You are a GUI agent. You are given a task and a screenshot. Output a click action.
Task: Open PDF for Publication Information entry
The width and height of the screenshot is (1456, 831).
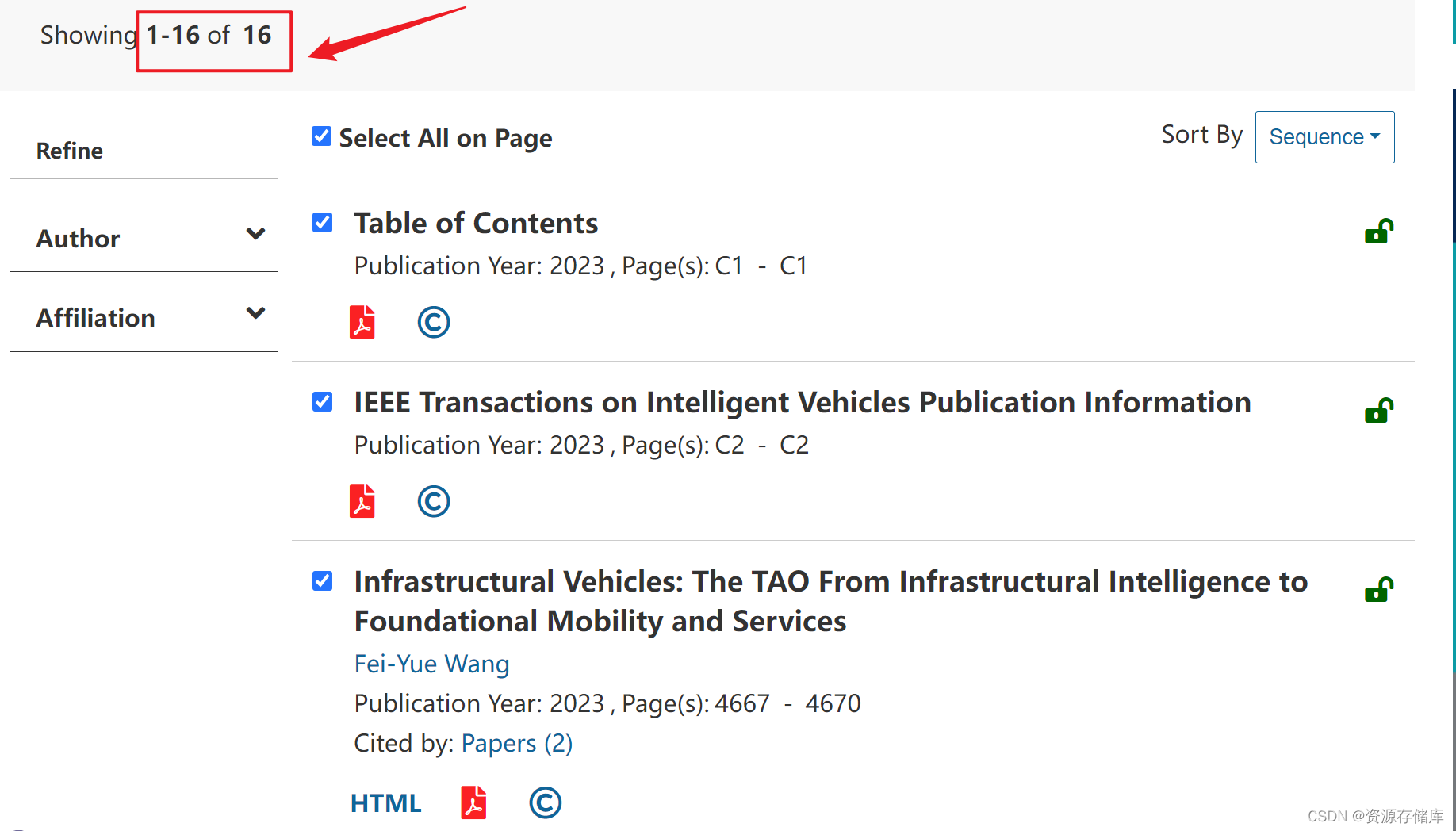click(x=362, y=501)
